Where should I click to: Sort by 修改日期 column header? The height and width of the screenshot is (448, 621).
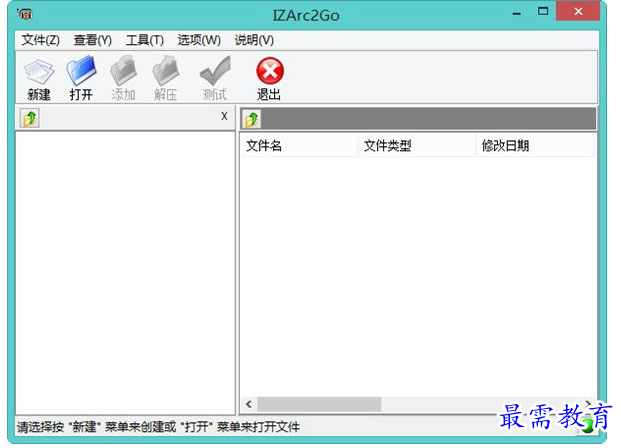pos(535,146)
